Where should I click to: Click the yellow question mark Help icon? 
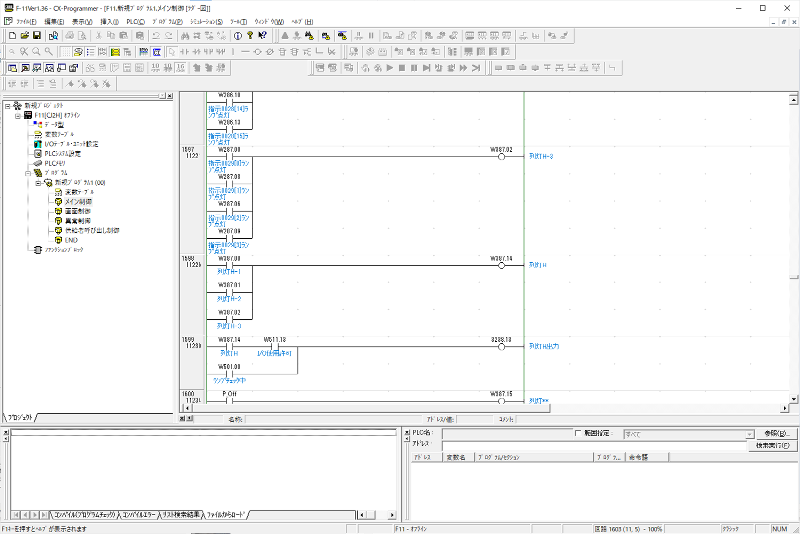click(251, 35)
